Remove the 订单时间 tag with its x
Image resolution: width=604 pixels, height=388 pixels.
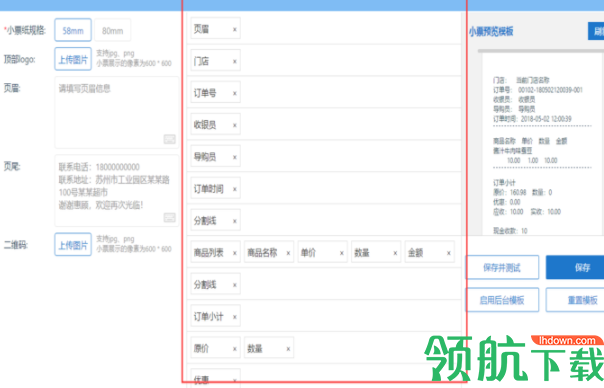235,189
